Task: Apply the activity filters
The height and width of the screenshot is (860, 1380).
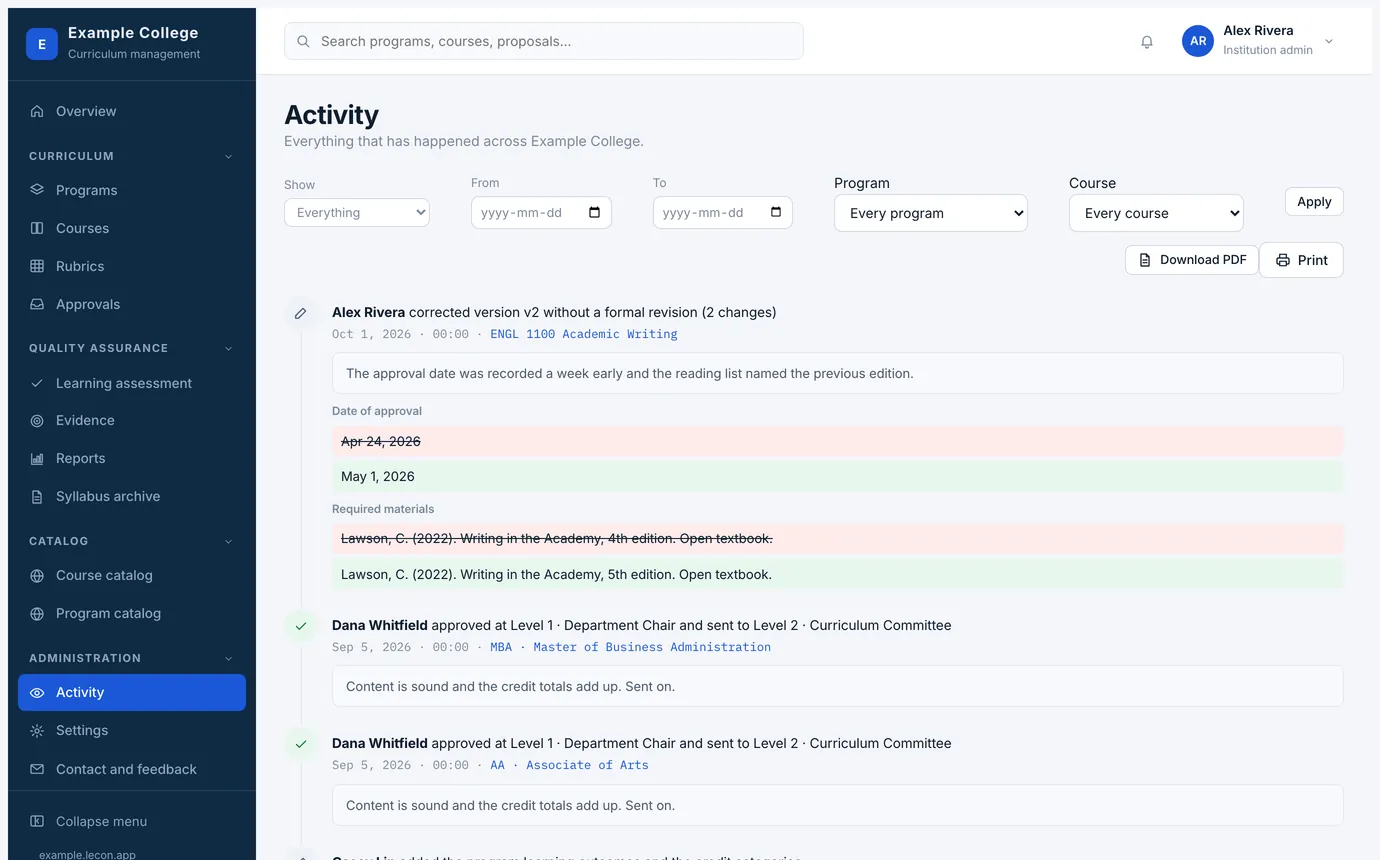Action: (x=1314, y=201)
